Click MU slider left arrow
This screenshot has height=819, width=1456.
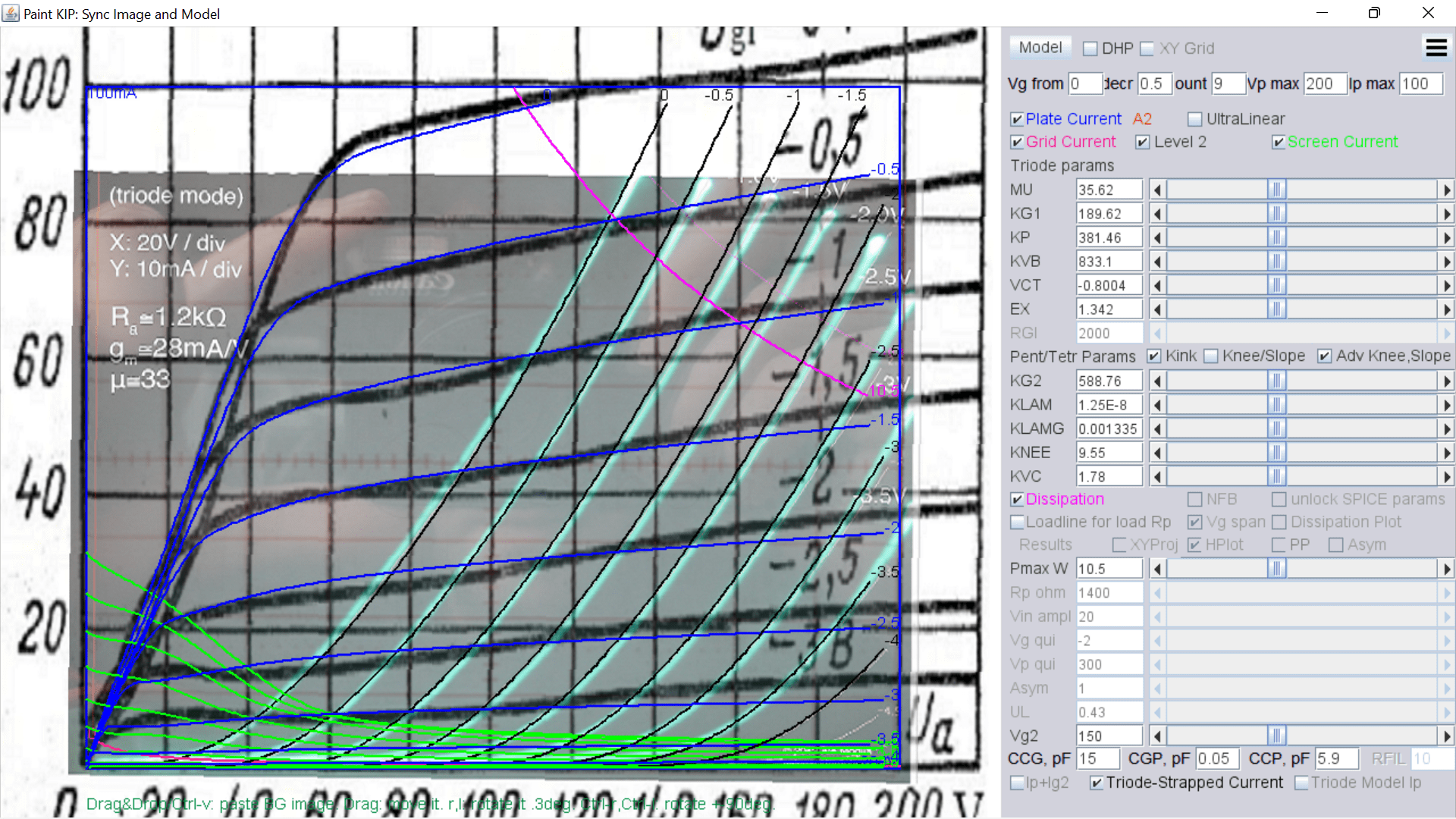1157,190
